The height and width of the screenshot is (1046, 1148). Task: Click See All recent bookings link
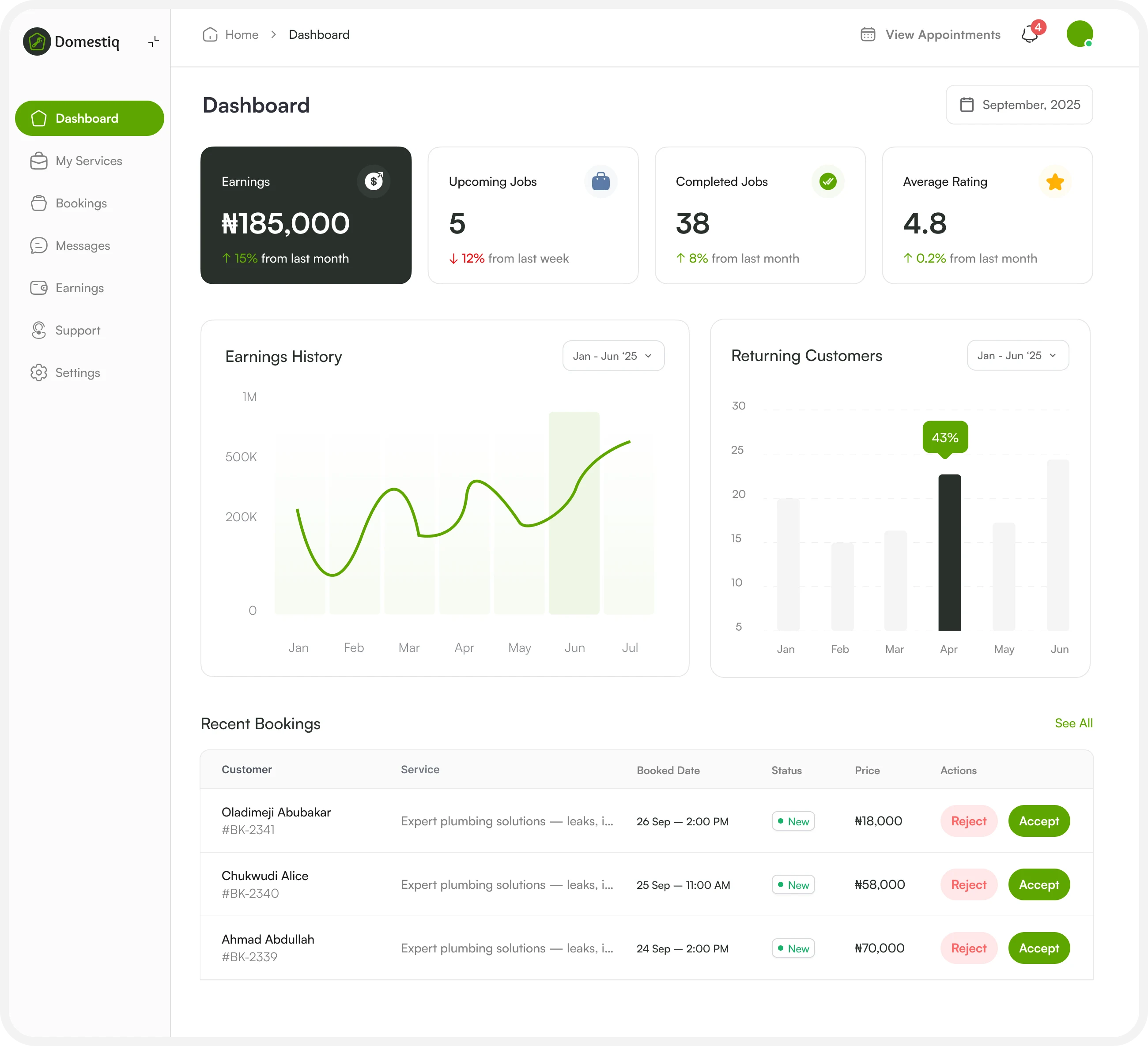(1073, 723)
